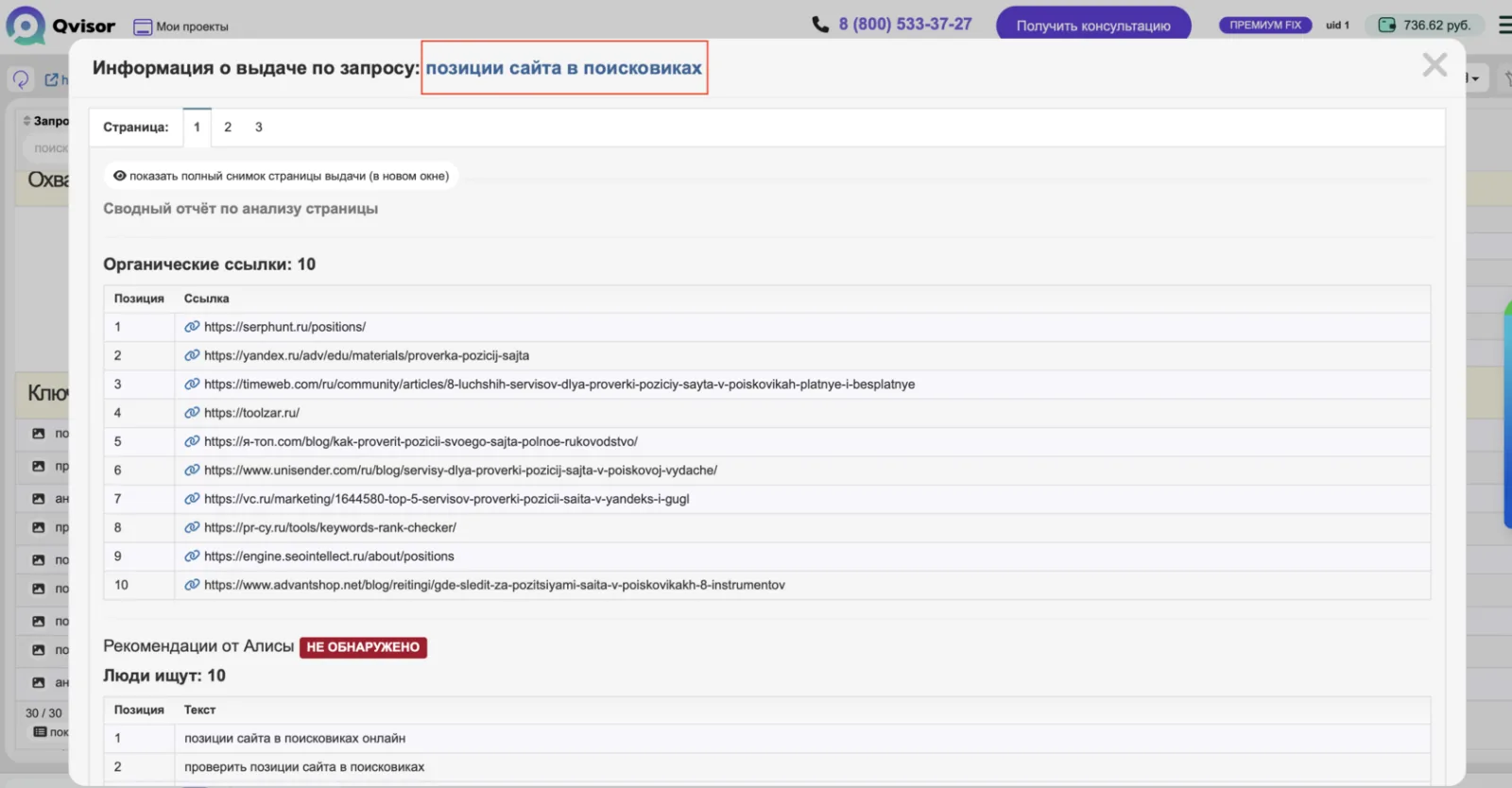Open link icon for timeweb.com article

(192, 384)
